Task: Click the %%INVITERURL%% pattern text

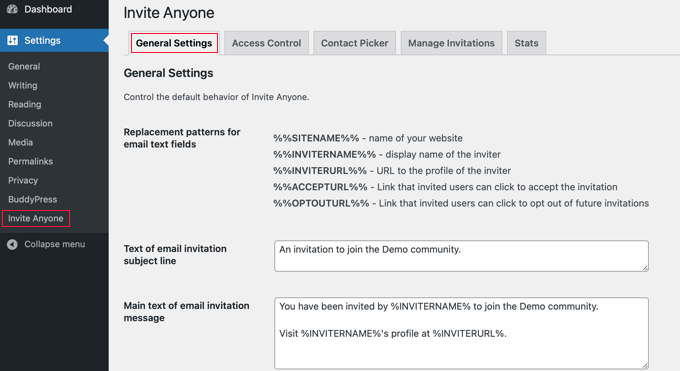Action: 320,171
